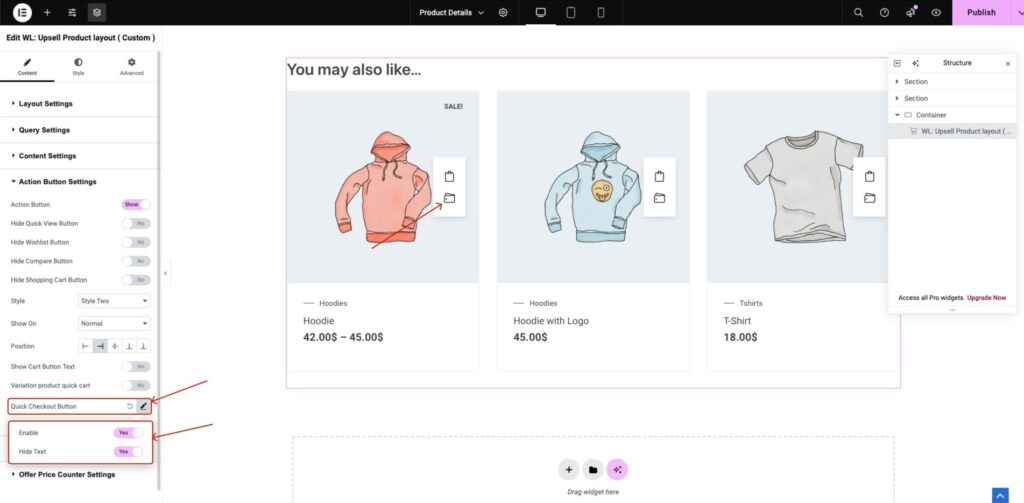Open the Product Details document dropdown
Image resolution: width=1024 pixels, height=503 pixels.
click(x=451, y=12)
